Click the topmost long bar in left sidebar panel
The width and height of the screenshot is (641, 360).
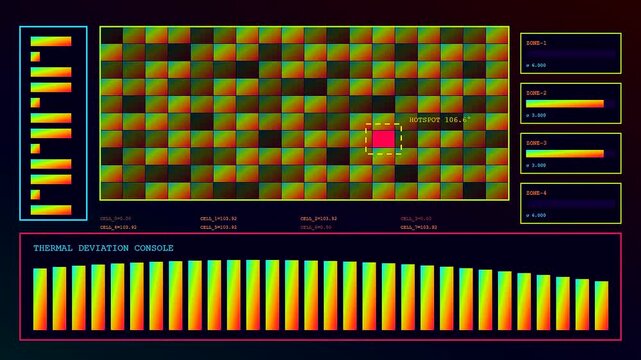coord(51,41)
